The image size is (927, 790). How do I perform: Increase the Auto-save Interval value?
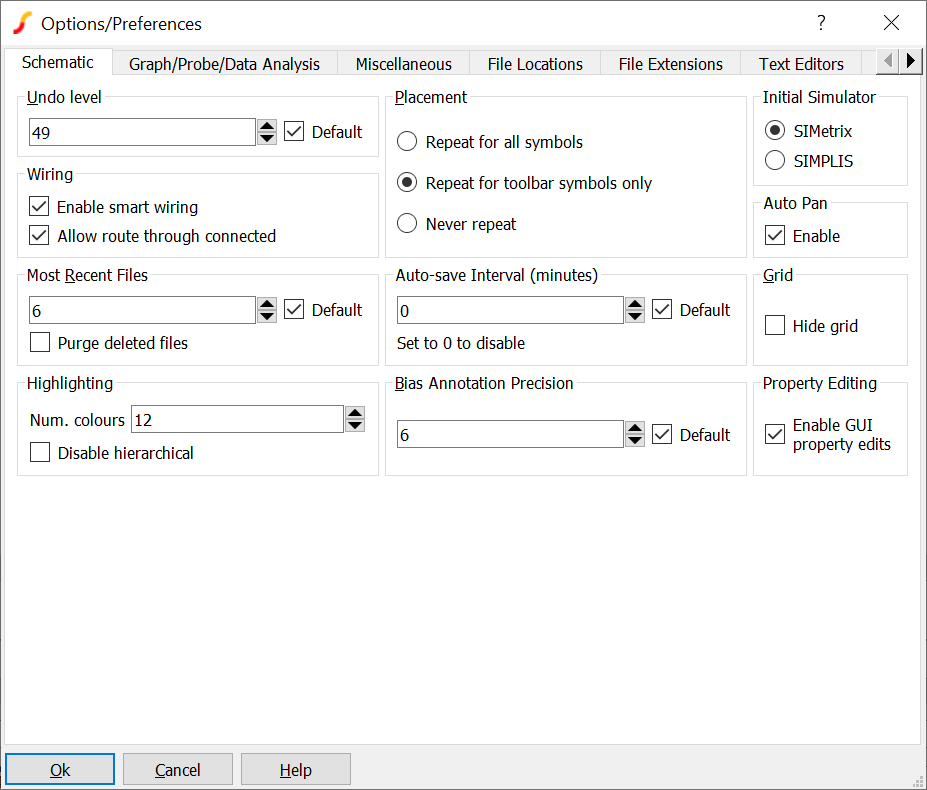[635, 304]
